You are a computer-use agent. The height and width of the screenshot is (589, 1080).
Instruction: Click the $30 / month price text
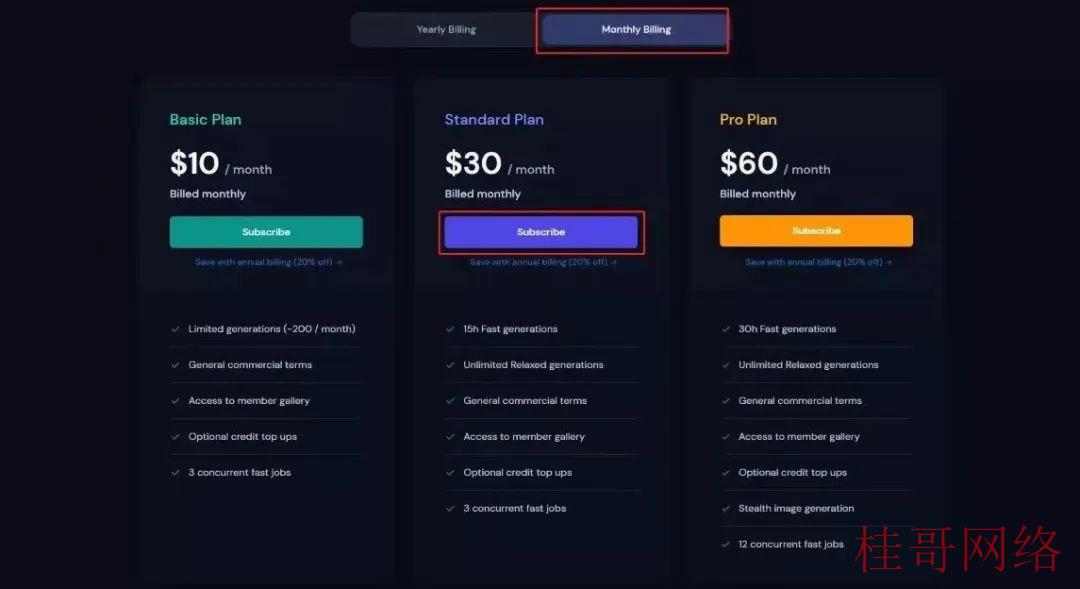coord(499,164)
